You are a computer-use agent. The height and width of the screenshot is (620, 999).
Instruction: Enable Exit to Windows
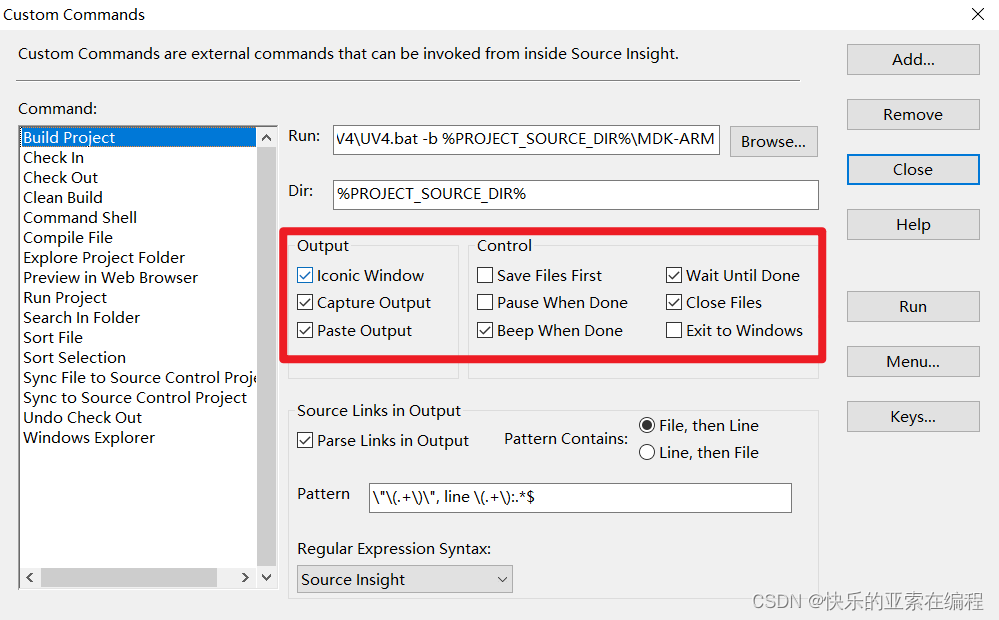click(x=674, y=329)
